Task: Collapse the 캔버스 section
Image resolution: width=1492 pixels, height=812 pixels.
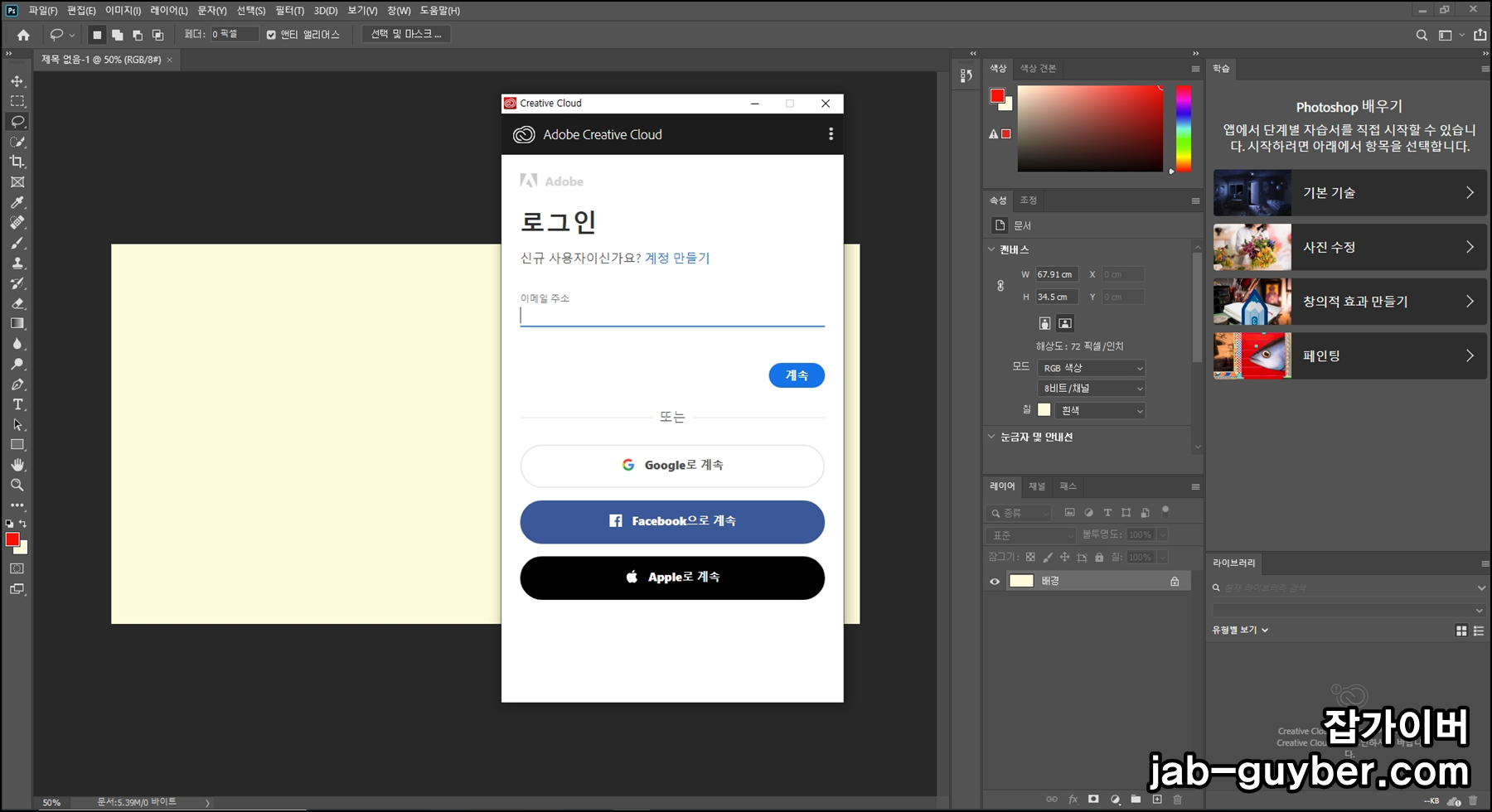Action: coord(991,249)
